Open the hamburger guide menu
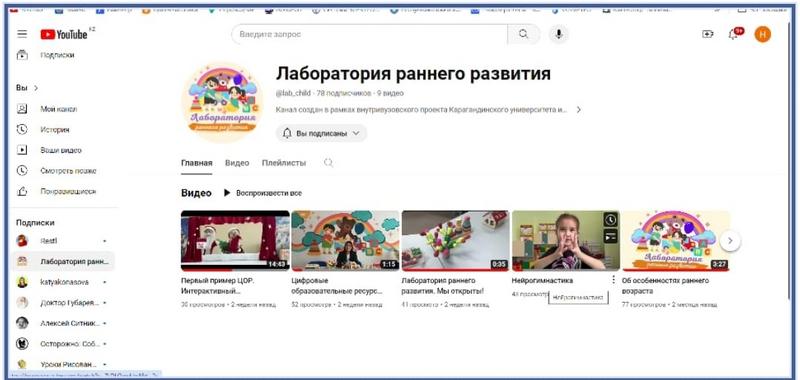 click(22, 34)
